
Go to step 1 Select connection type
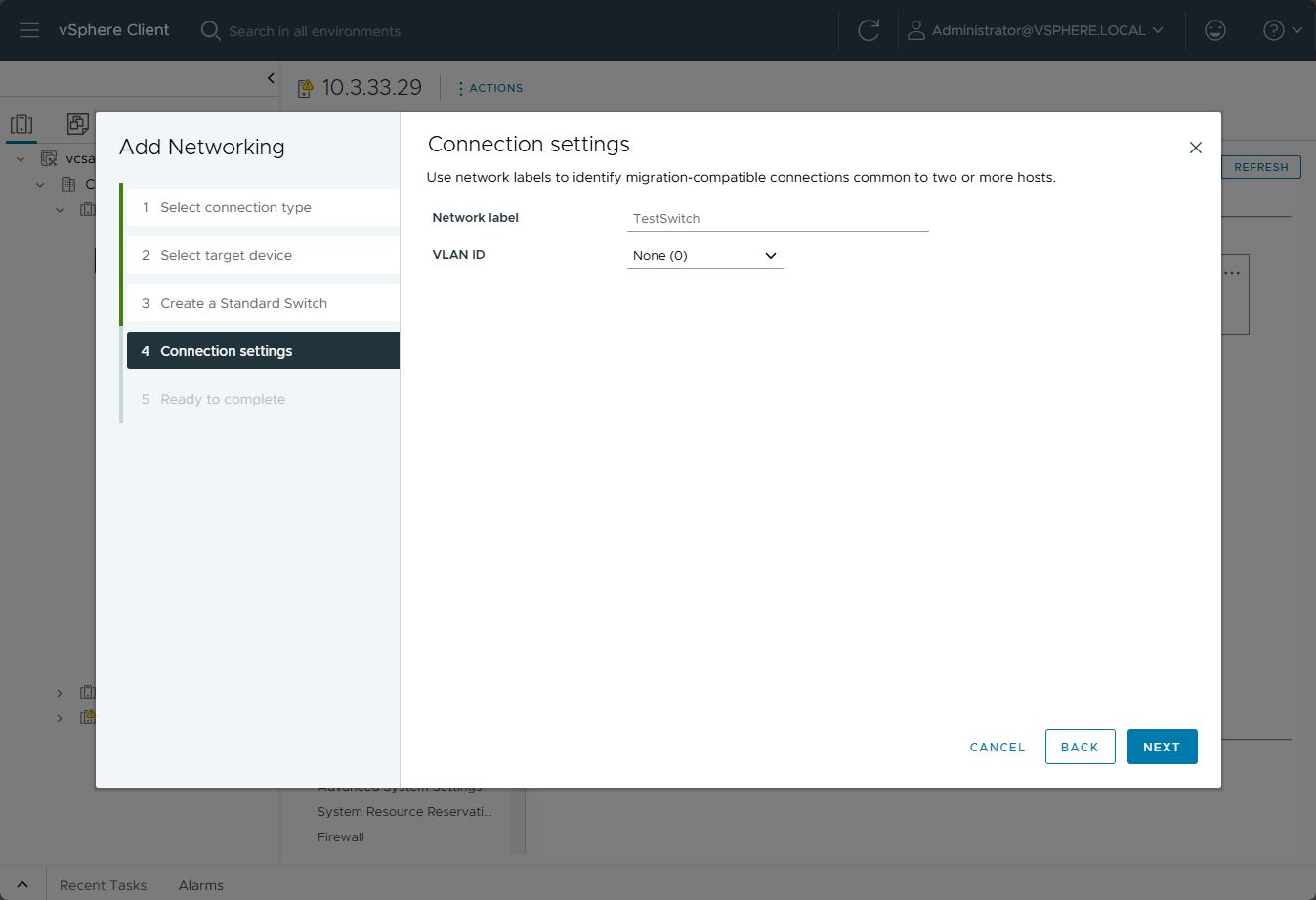pyautogui.click(x=235, y=207)
